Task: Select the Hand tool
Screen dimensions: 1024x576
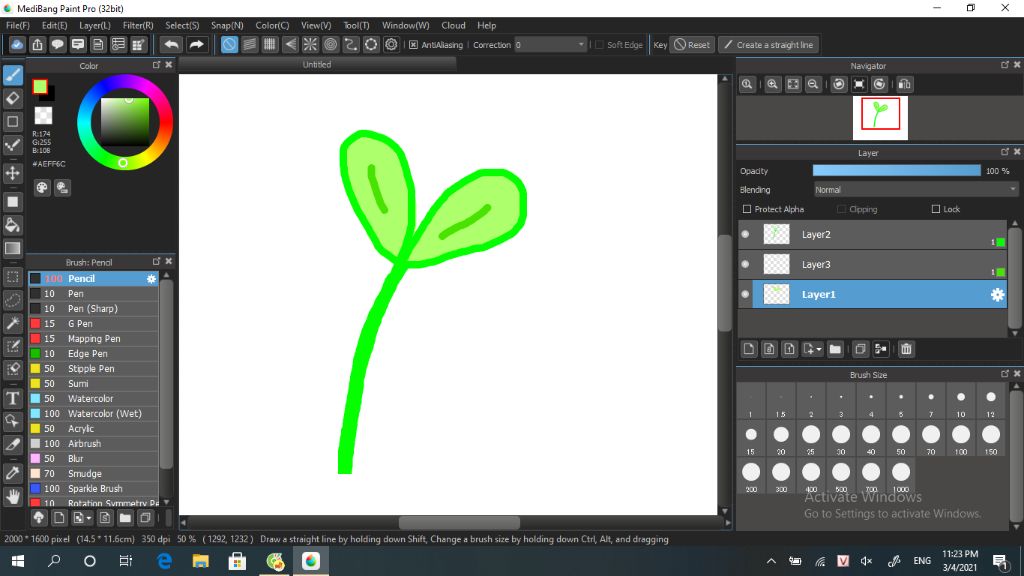Action: pyautogui.click(x=12, y=497)
